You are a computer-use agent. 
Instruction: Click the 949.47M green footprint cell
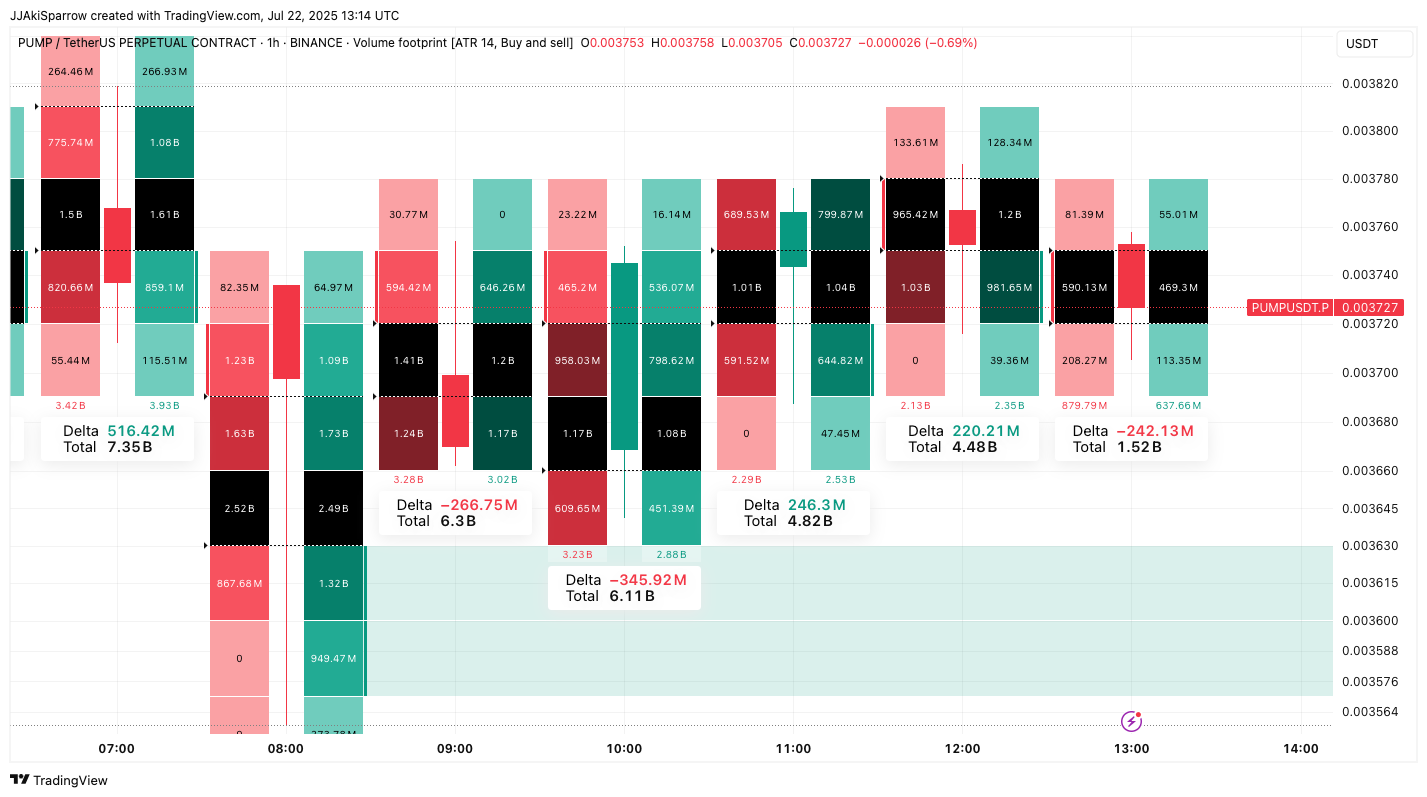(x=333, y=658)
